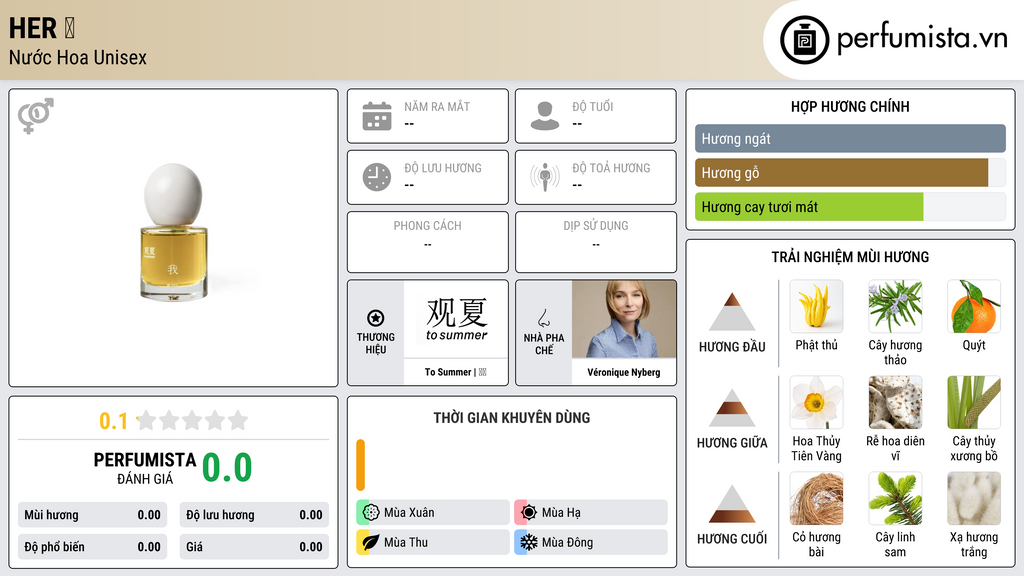Click the green Perfumista 0.0 rating
Image resolution: width=1024 pixels, height=576 pixels.
tap(227, 468)
